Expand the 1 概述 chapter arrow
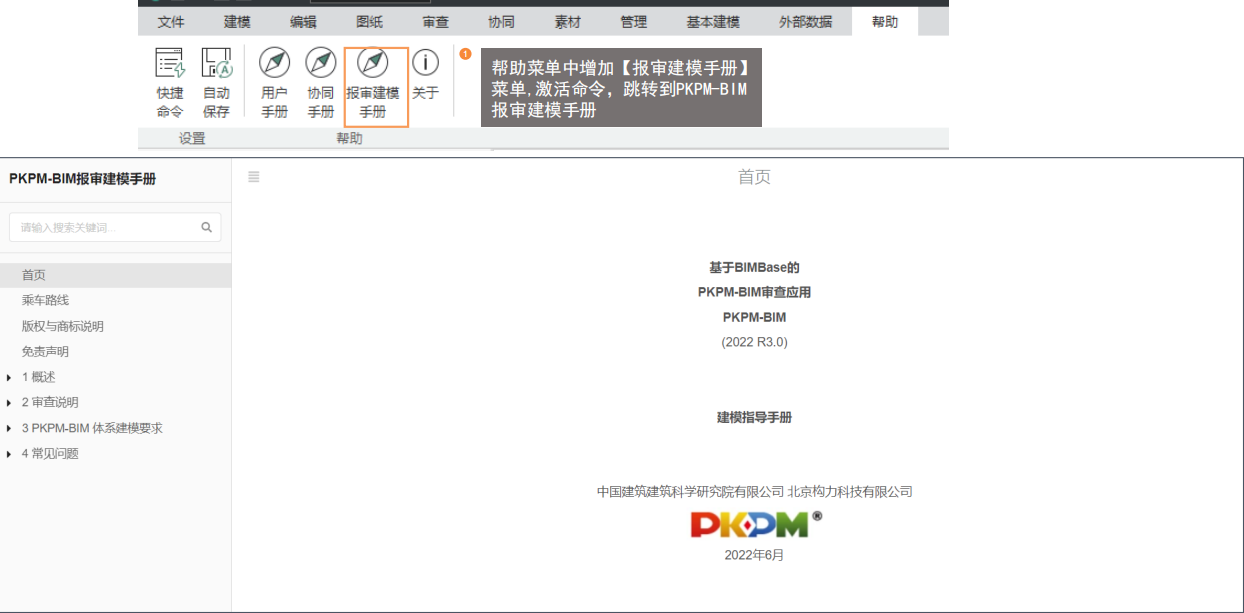This screenshot has width=1244, height=613. tap(9, 378)
